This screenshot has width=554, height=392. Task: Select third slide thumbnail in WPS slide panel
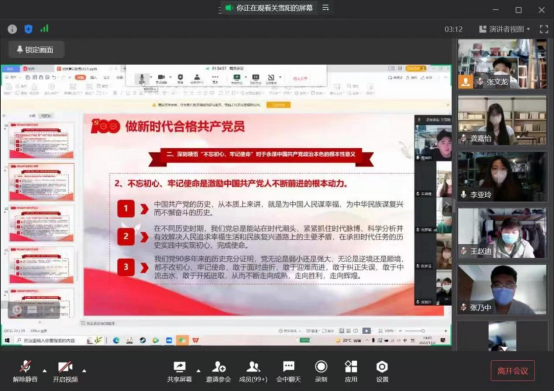[41, 224]
